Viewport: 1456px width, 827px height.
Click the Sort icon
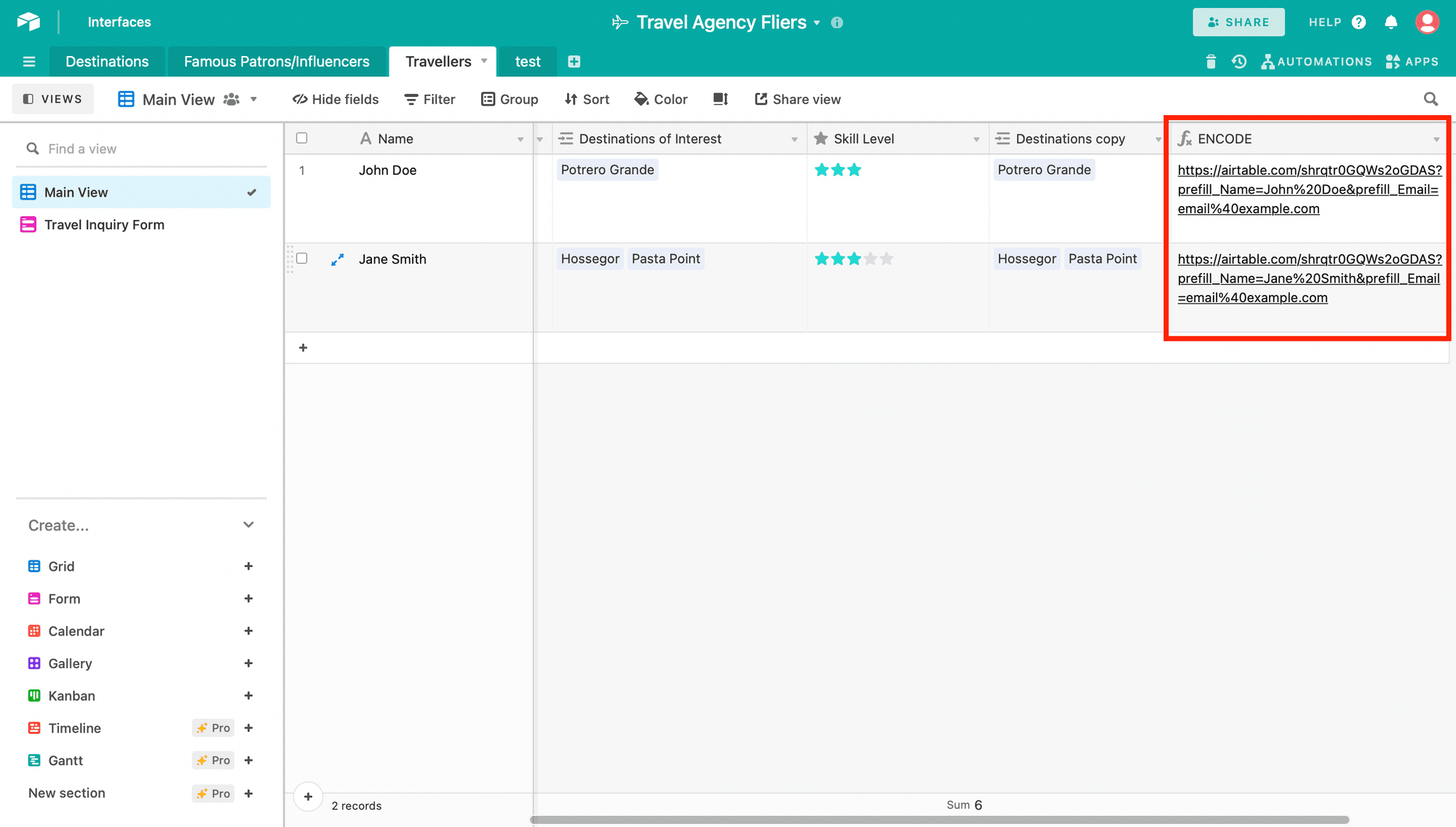pos(590,98)
